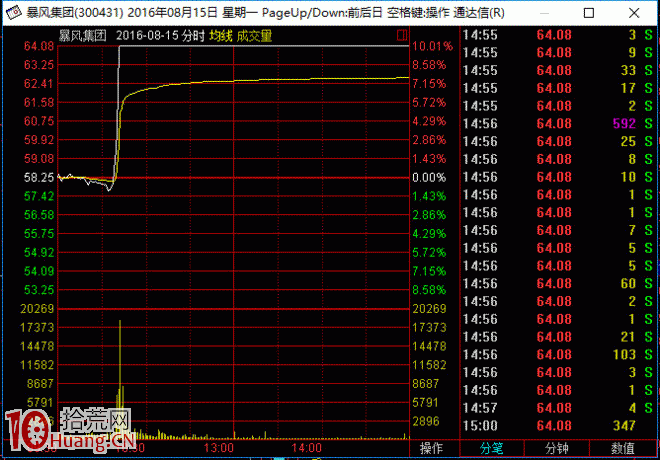Select the 14:56 trade row with volume 25

click(558, 141)
